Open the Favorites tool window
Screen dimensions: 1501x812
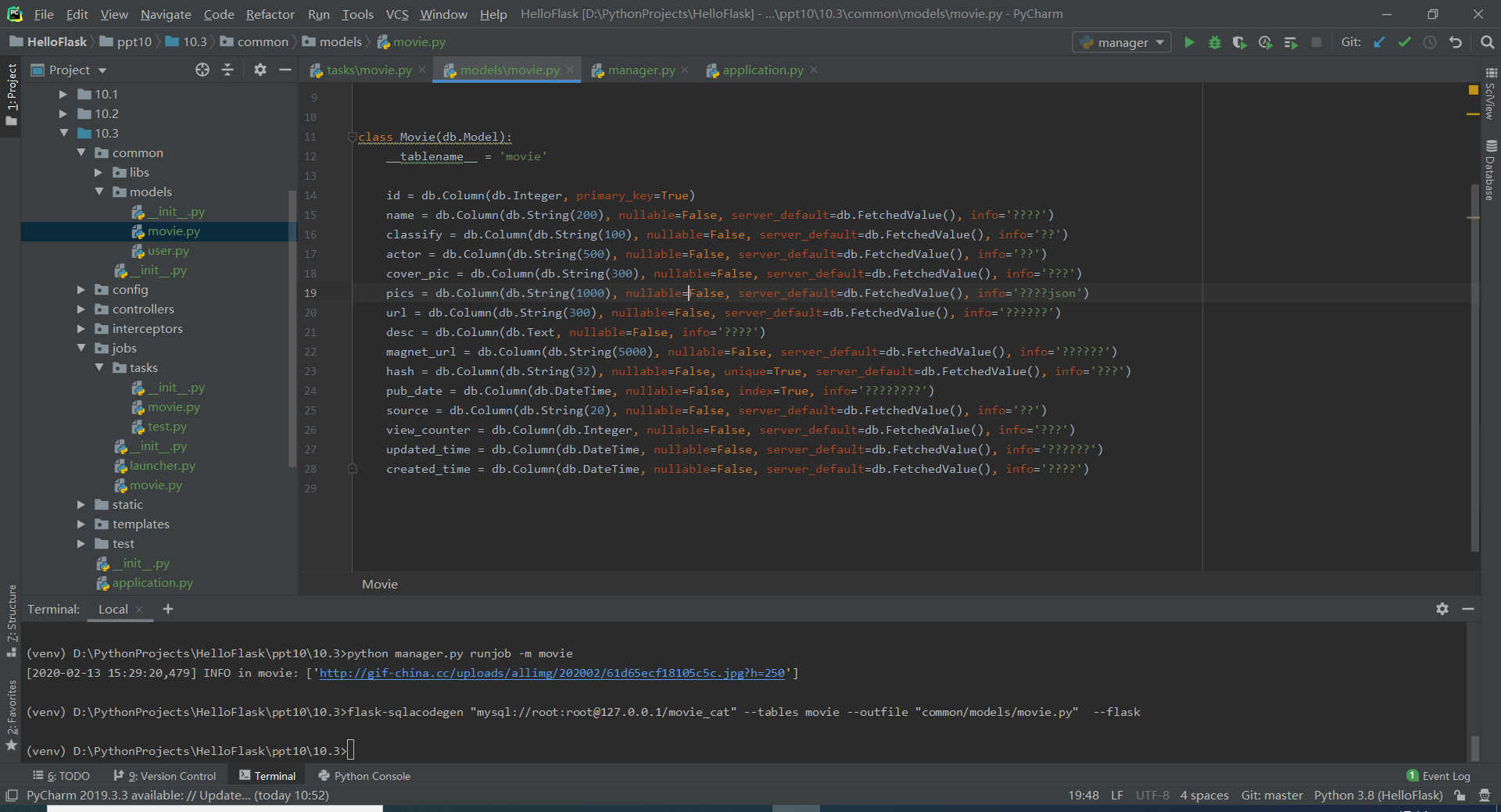point(11,715)
